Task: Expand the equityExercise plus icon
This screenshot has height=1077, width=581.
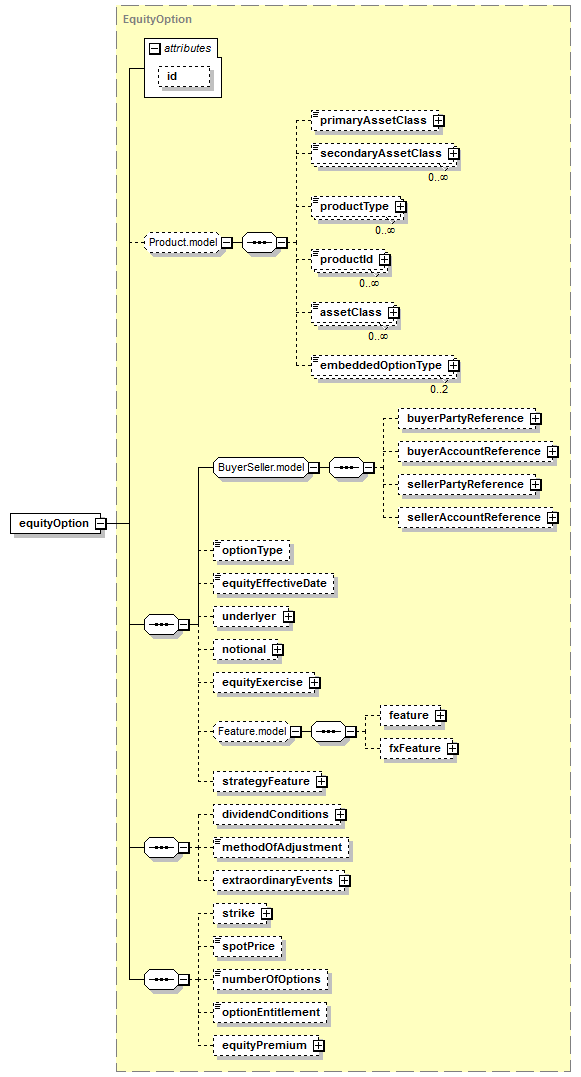Action: coord(315,683)
